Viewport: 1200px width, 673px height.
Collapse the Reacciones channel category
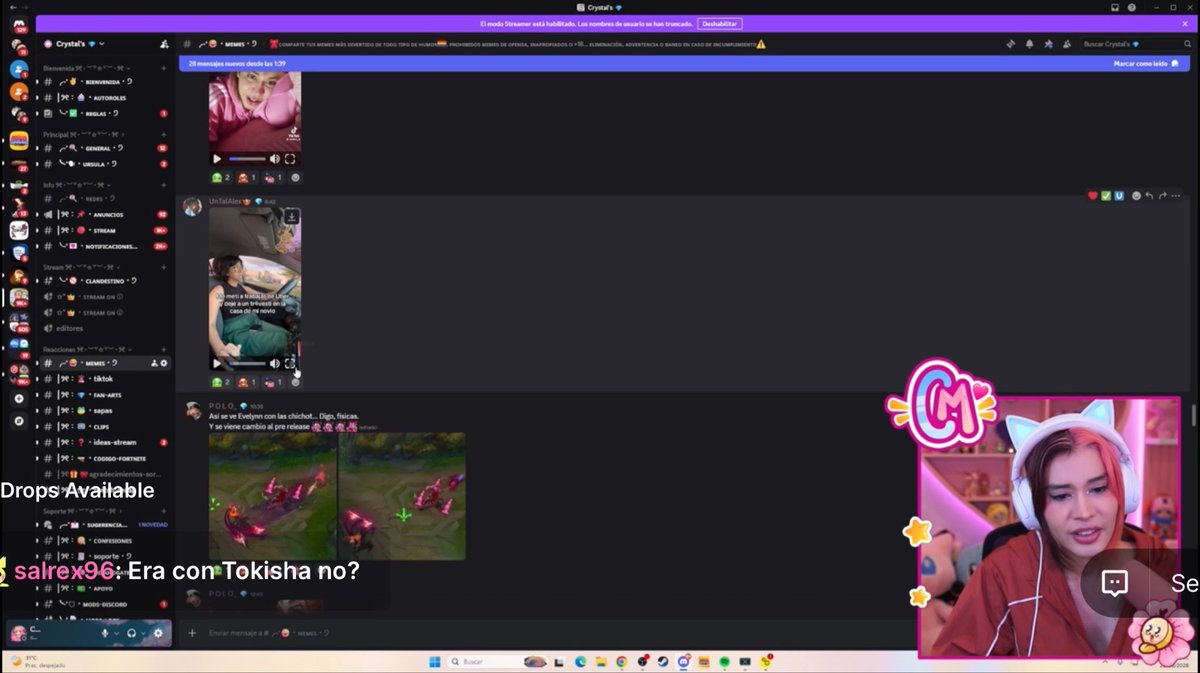tap(85, 349)
